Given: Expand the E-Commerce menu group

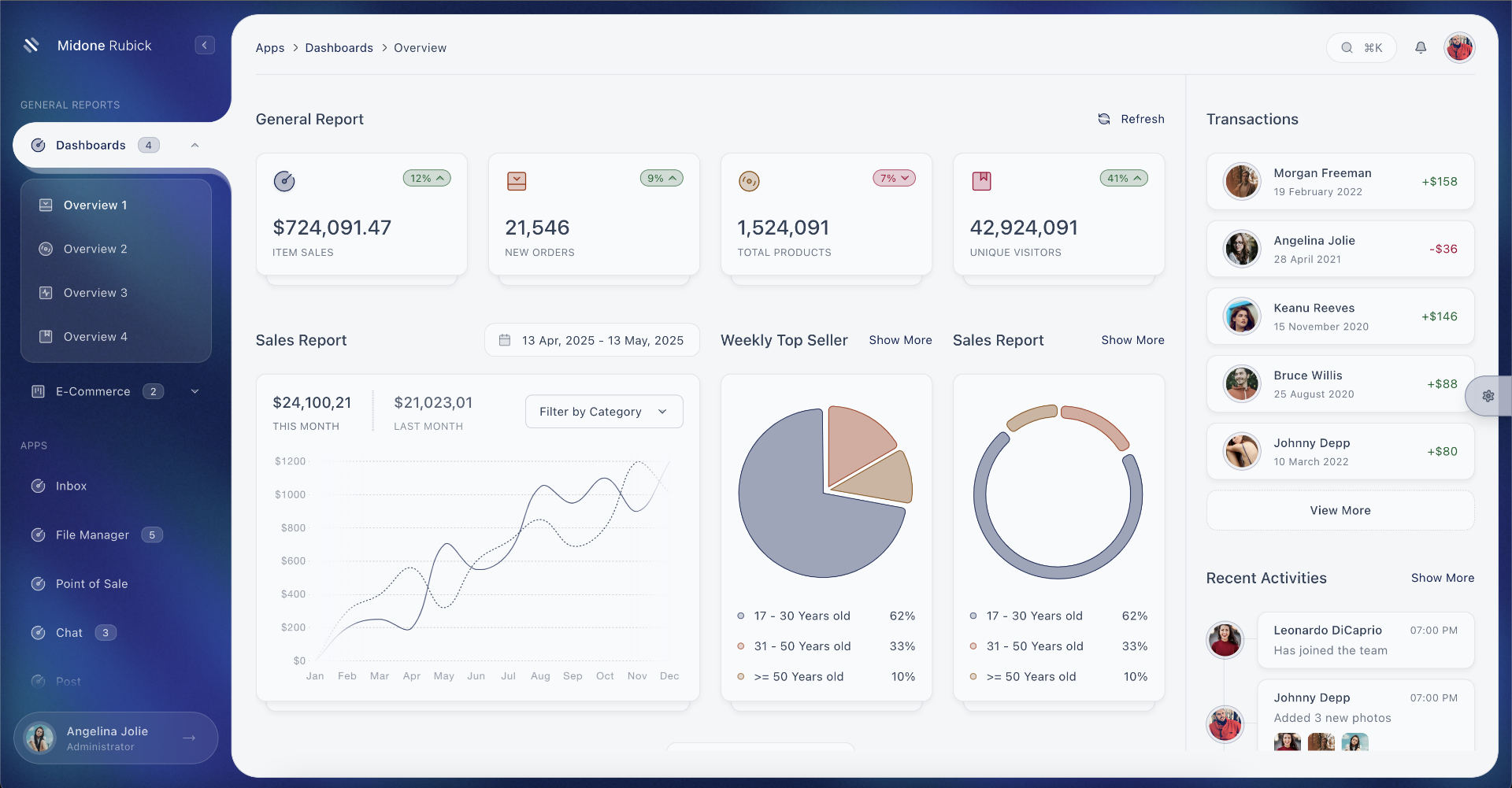Looking at the screenshot, I should (x=195, y=391).
